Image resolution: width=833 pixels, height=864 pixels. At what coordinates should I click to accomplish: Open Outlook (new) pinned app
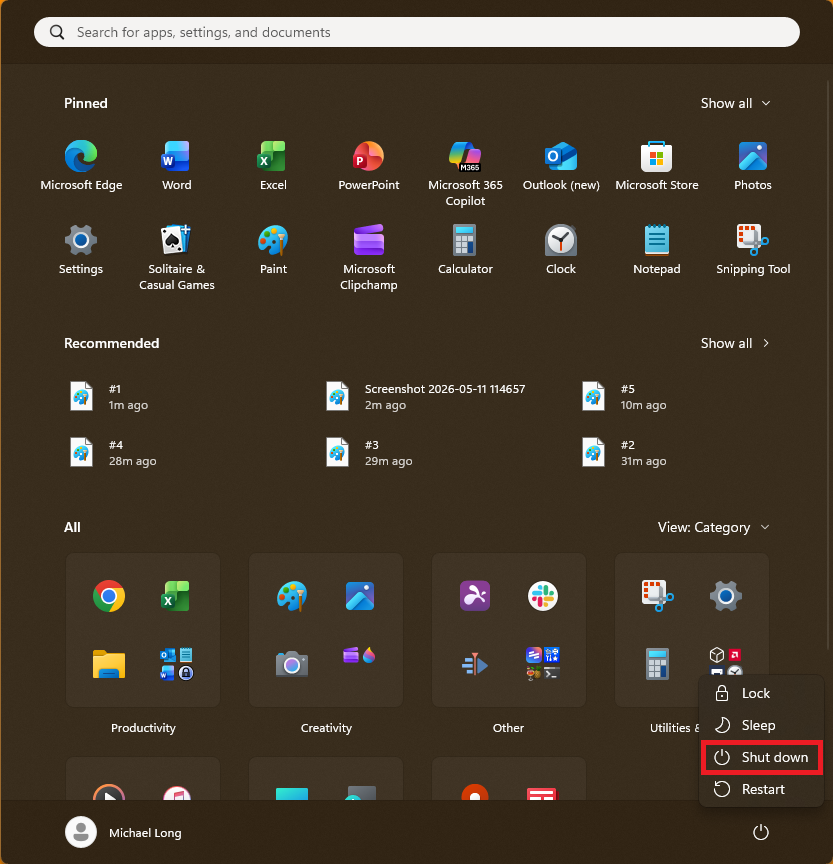[561, 166]
